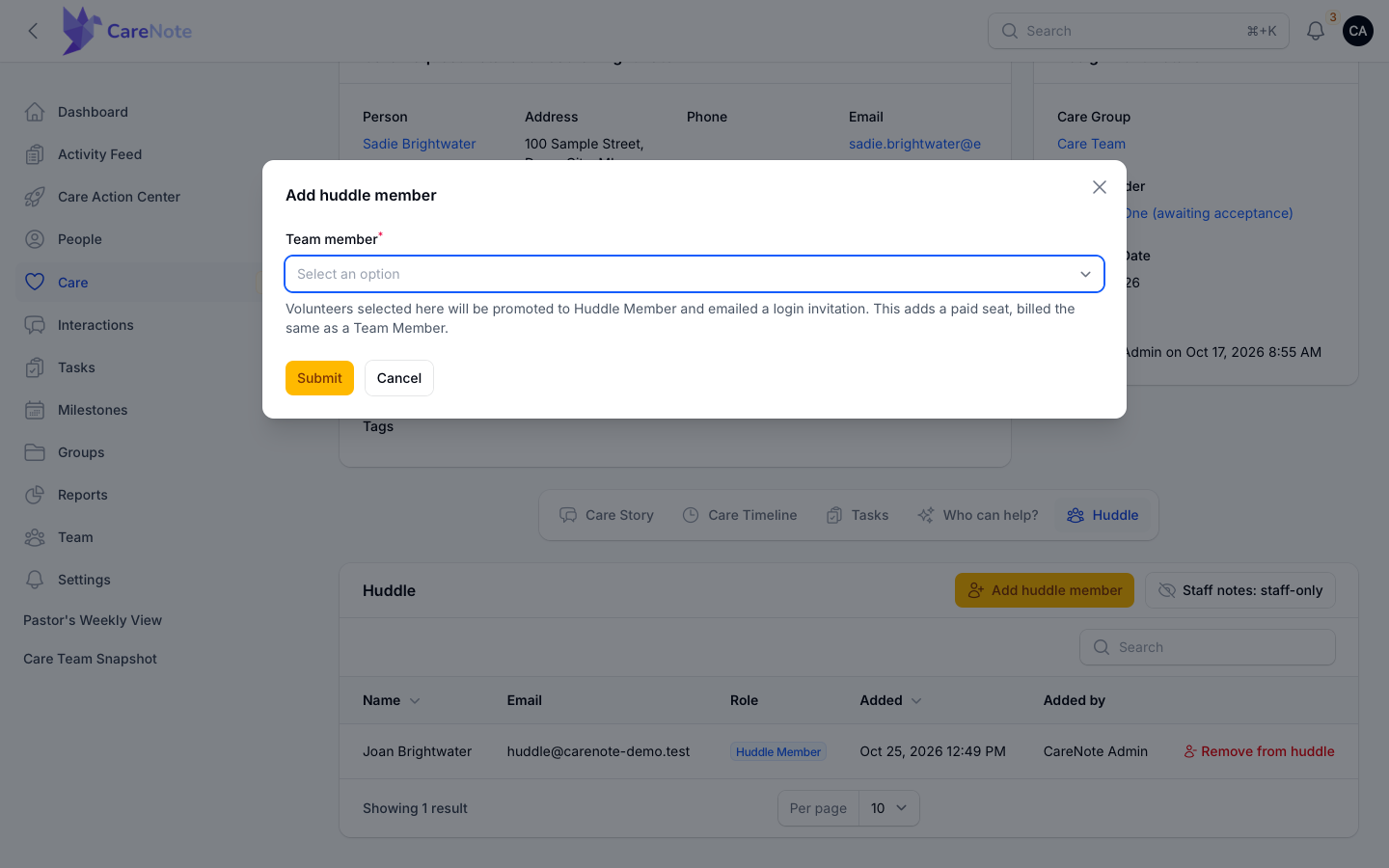Click the Milestones calendar icon
The height and width of the screenshot is (868, 1389).
click(35, 410)
